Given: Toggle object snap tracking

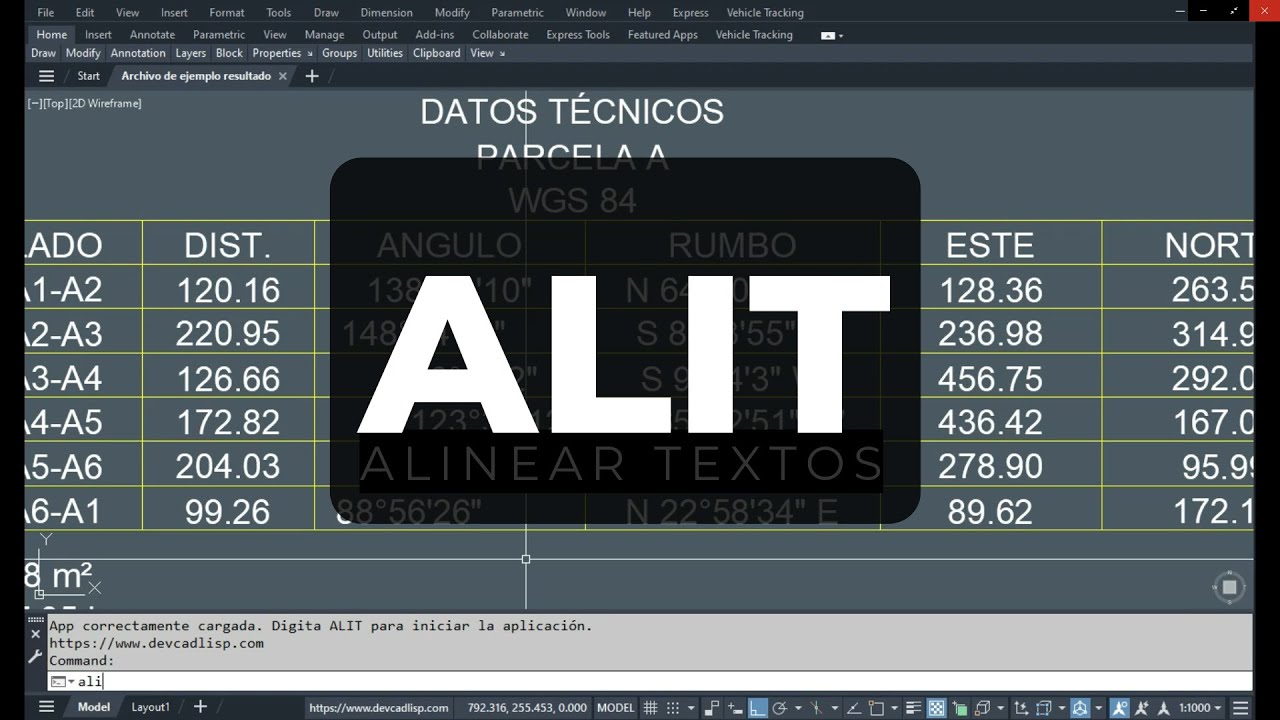Looking at the screenshot, I should [x=854, y=708].
